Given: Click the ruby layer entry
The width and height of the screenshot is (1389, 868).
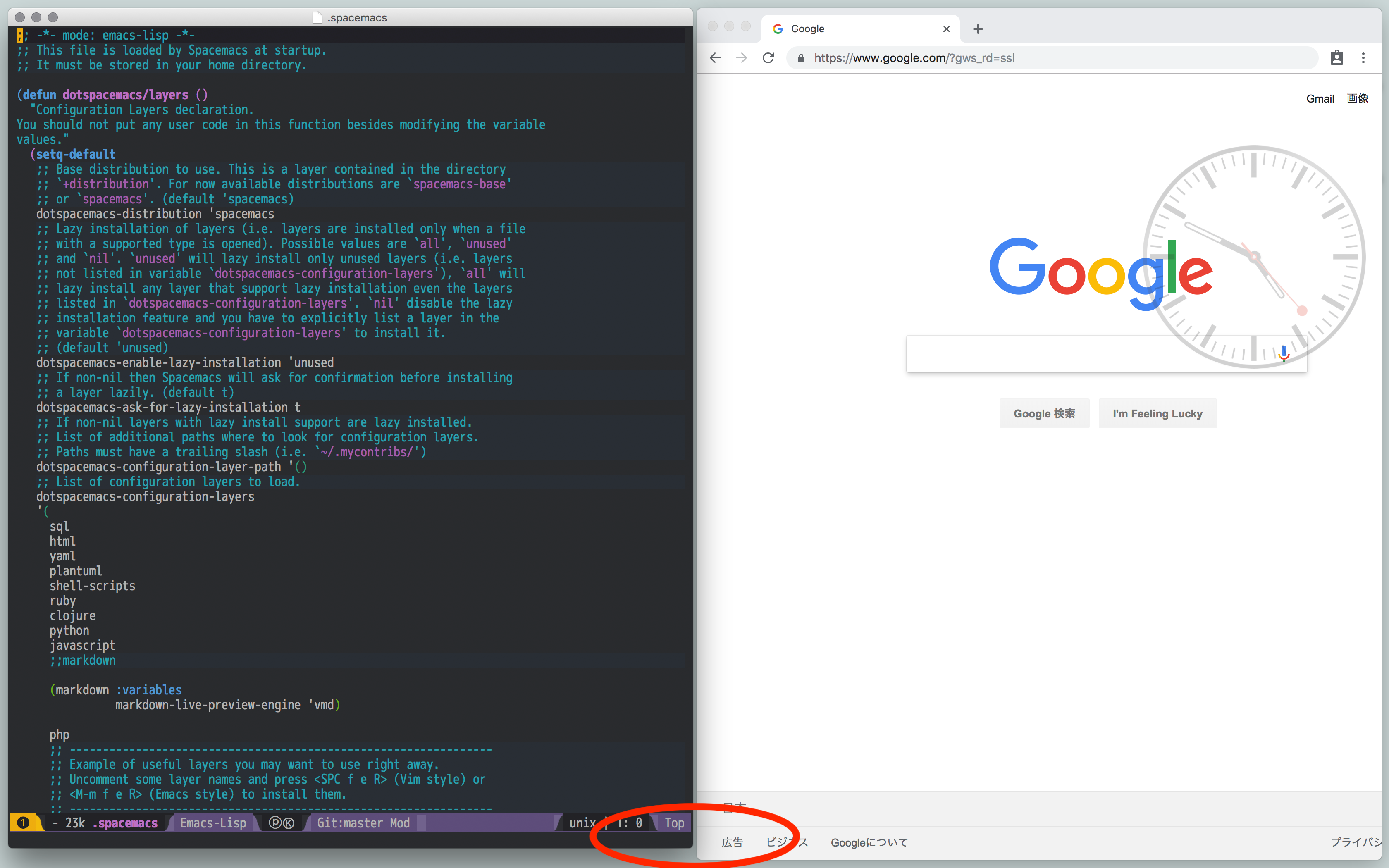Looking at the screenshot, I should [x=62, y=601].
